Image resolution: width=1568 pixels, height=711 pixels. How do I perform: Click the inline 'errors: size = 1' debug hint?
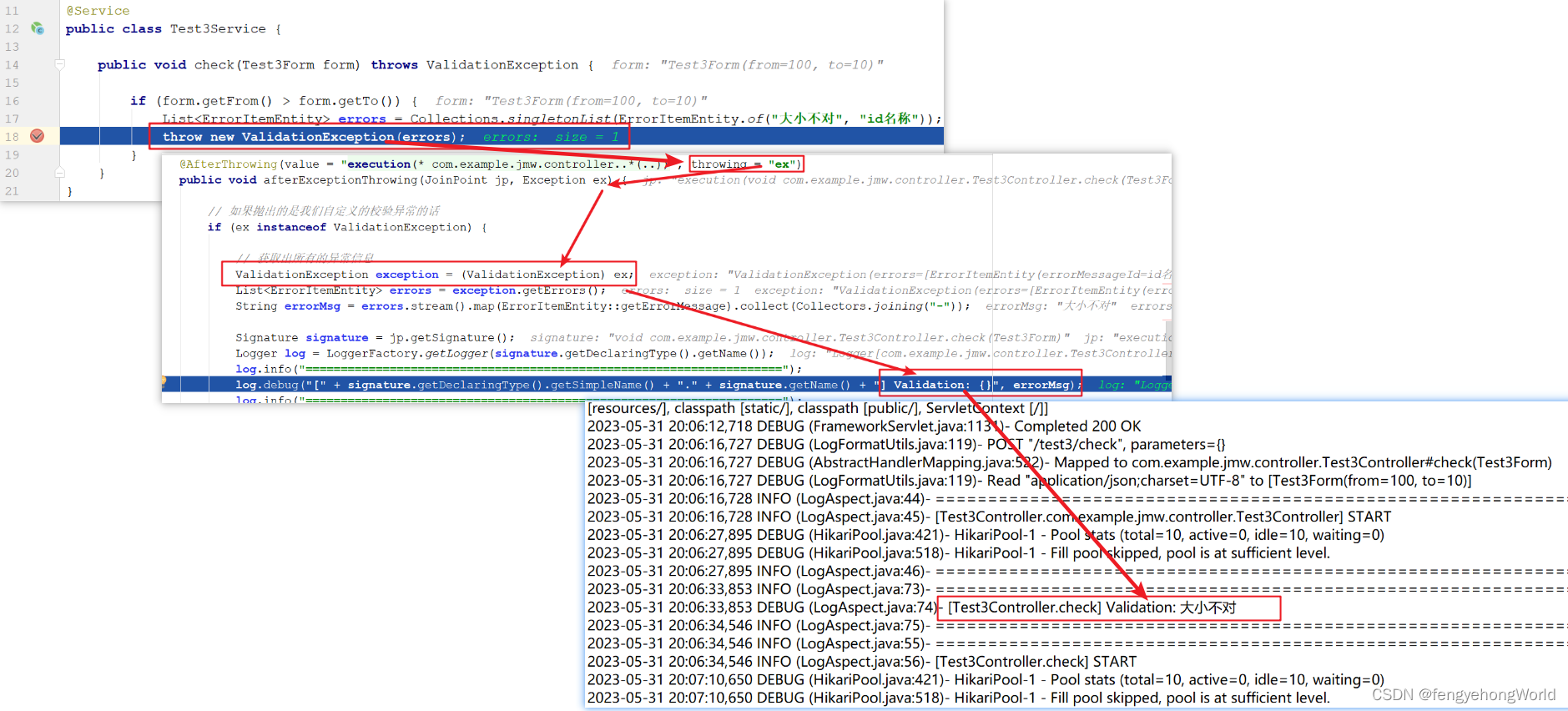551,137
